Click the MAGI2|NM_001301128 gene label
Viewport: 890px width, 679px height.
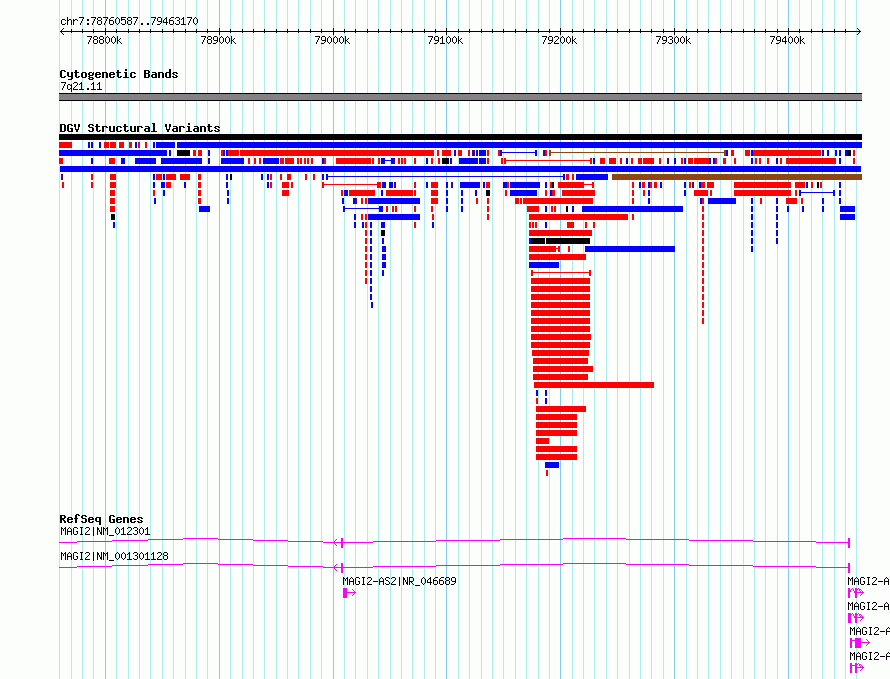click(114, 556)
